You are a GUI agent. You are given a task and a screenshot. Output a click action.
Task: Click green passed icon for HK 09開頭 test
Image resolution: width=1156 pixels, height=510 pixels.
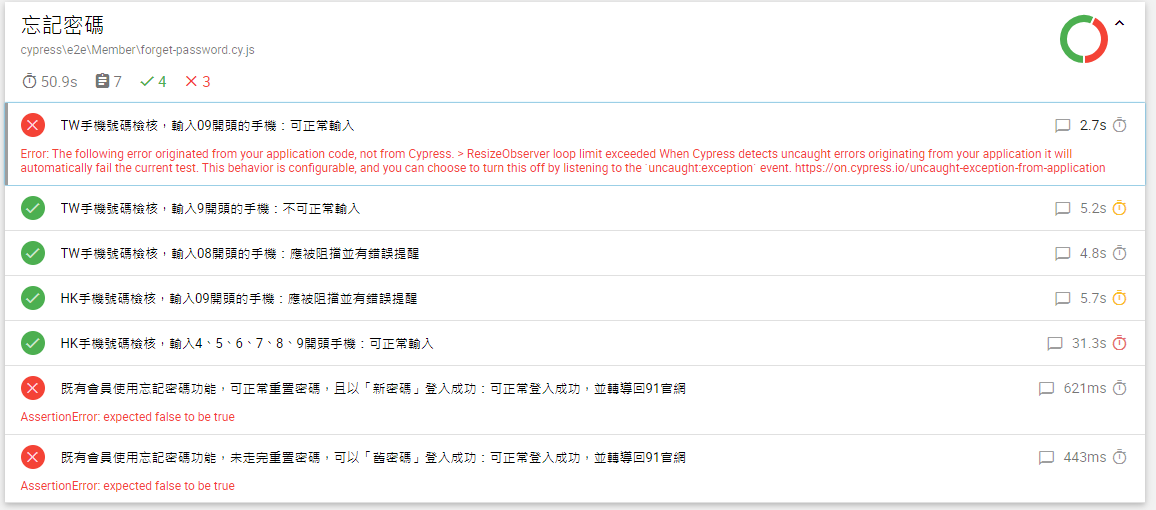33,298
